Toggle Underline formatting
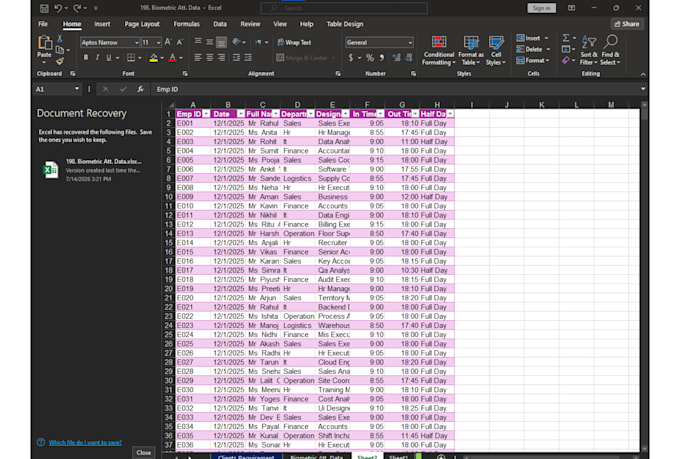Viewport: 680px width, 459px height. pos(109,57)
